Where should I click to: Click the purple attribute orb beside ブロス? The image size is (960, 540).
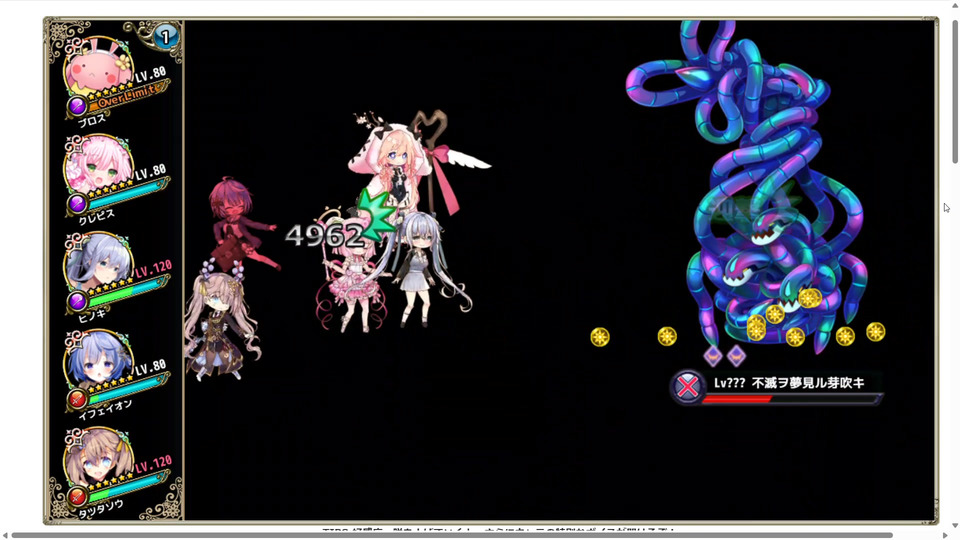point(77,107)
